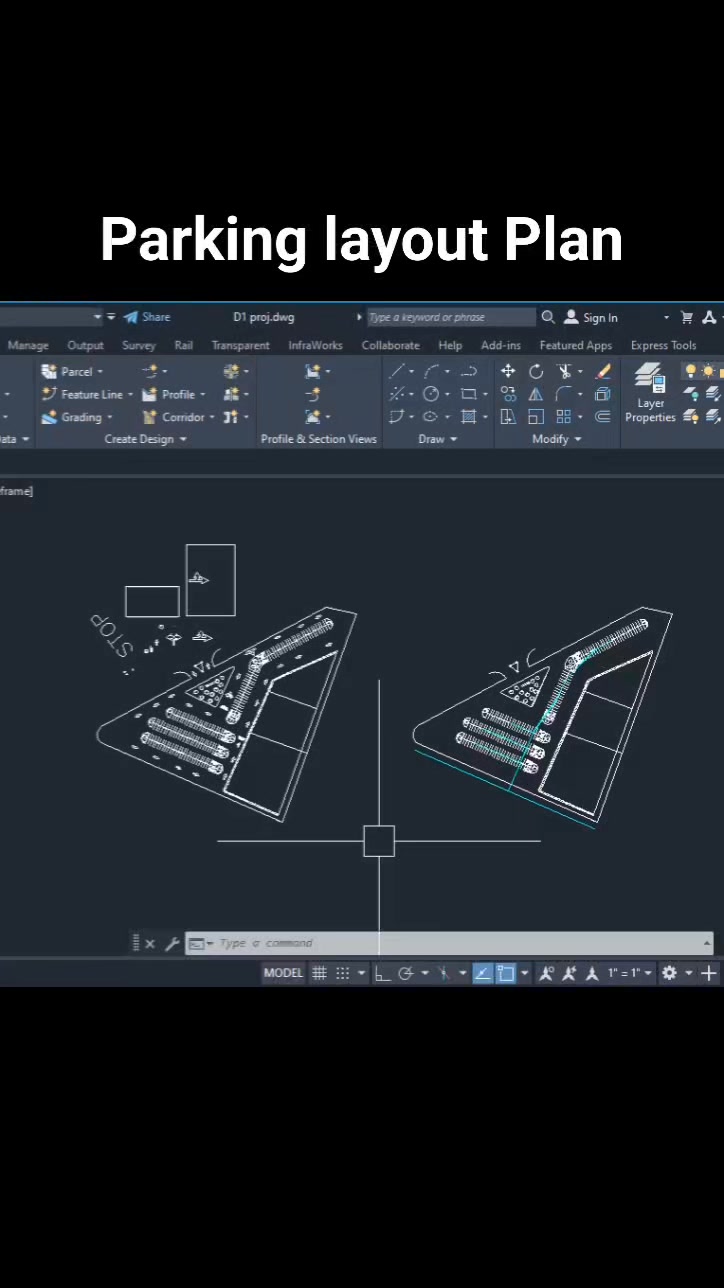The width and height of the screenshot is (724, 1288).
Task: Toggle ortho mode in status bar
Action: (x=382, y=973)
